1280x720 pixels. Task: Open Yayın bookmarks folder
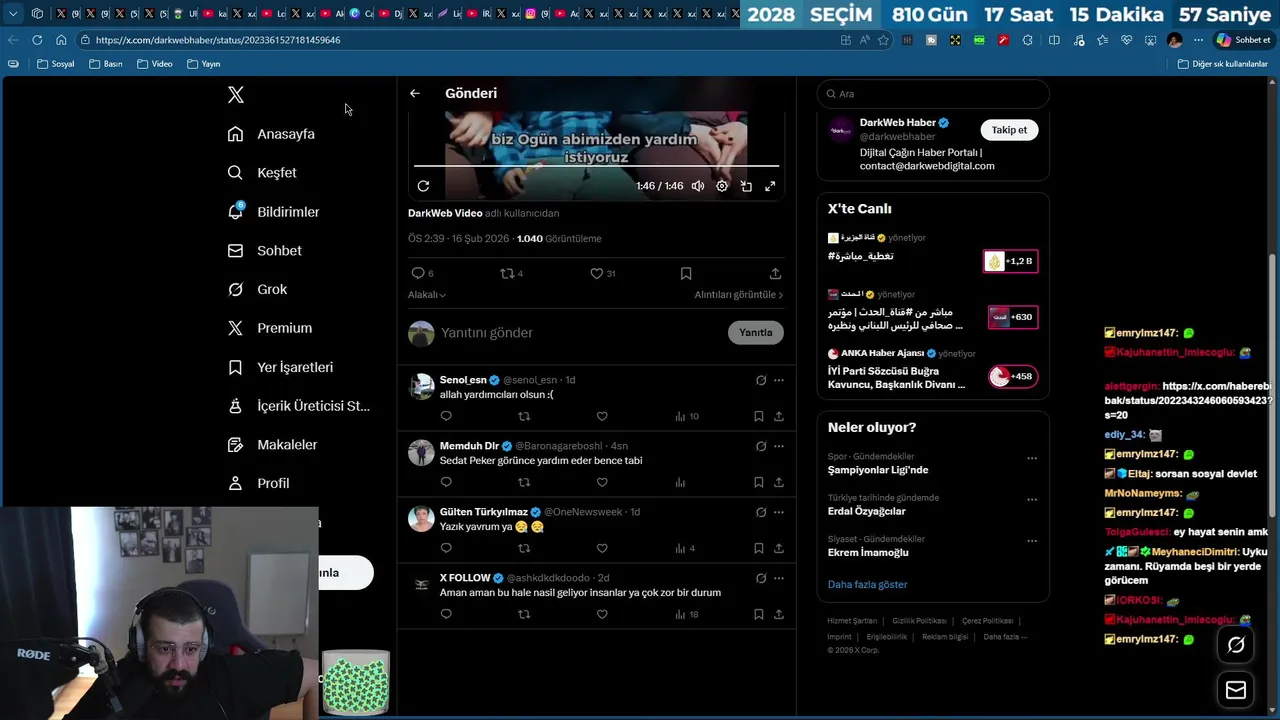point(204,64)
